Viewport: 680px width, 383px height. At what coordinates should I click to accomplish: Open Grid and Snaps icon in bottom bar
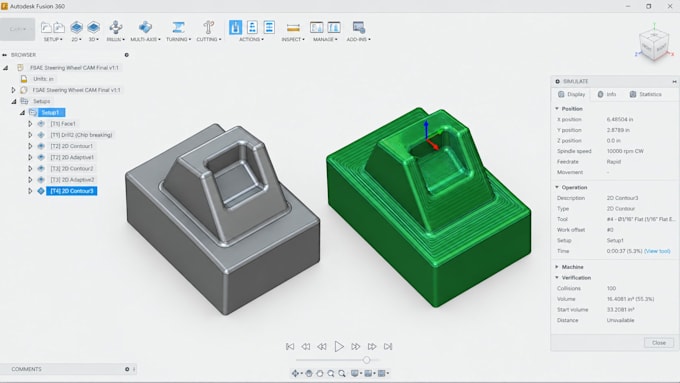coord(368,373)
